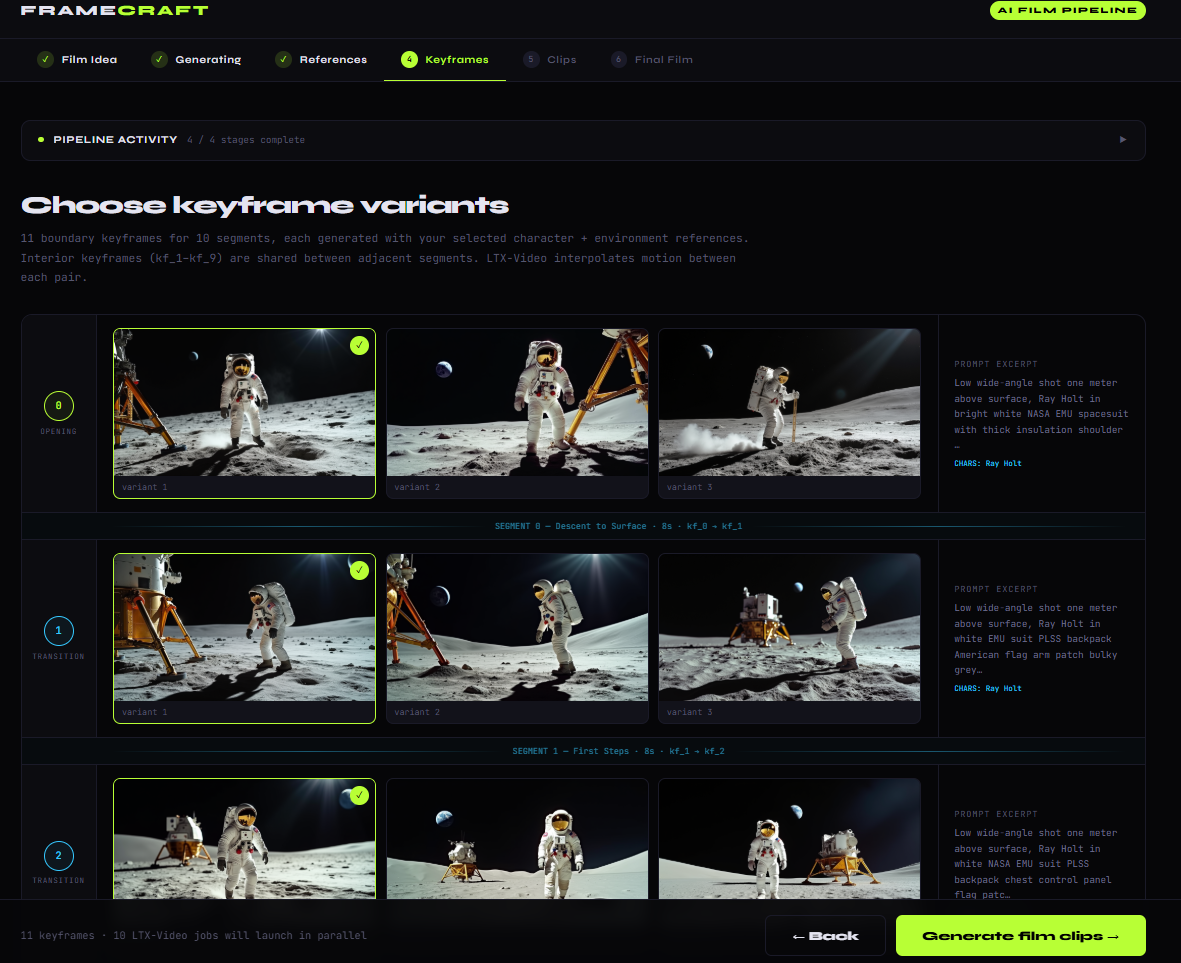
Task: Click the 'variant 3' label in Transition 1 row
Action: click(689, 712)
